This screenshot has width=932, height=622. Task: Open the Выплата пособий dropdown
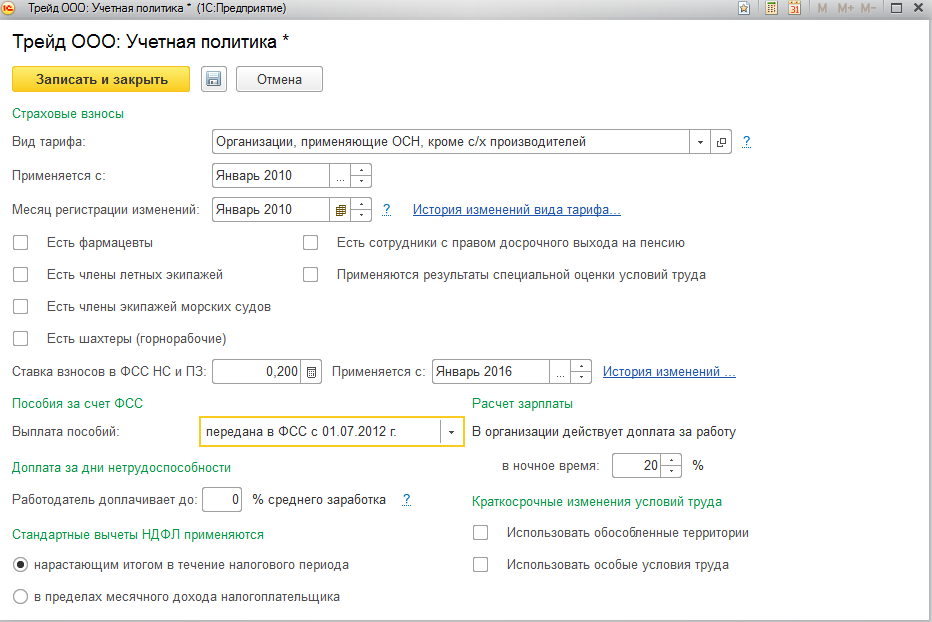452,432
